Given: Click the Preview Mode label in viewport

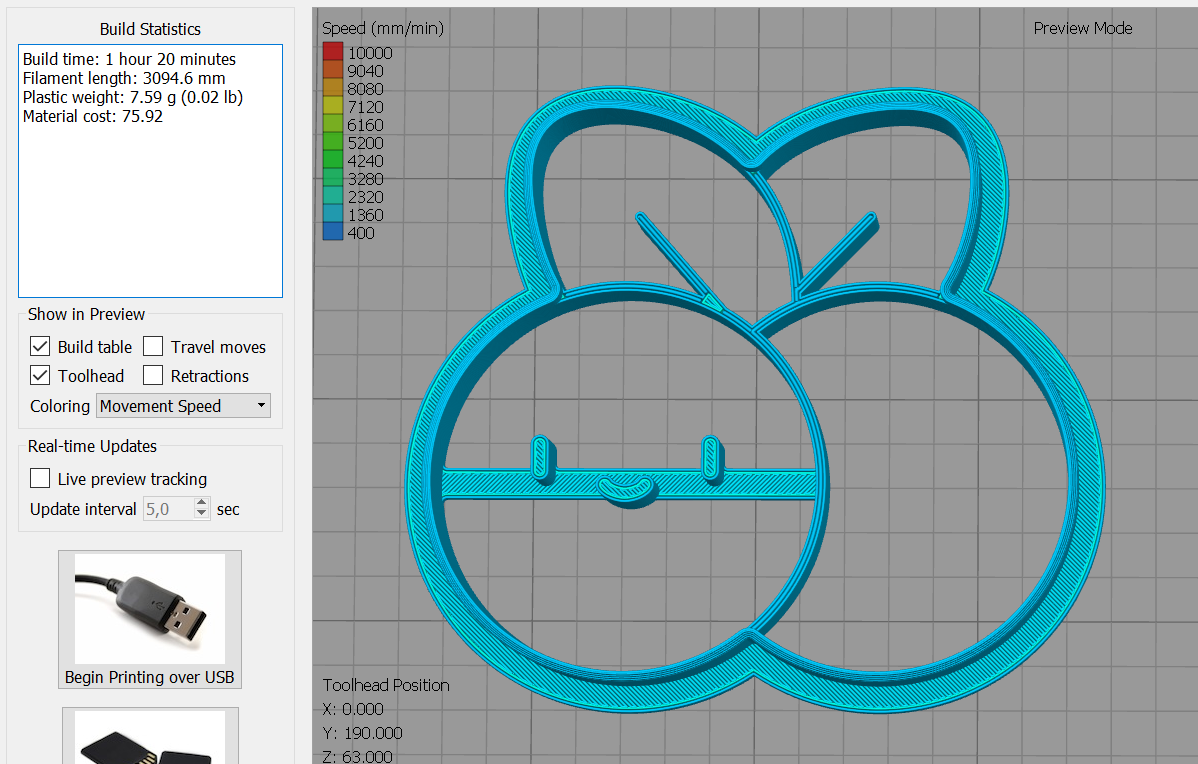Looking at the screenshot, I should (x=1082, y=28).
